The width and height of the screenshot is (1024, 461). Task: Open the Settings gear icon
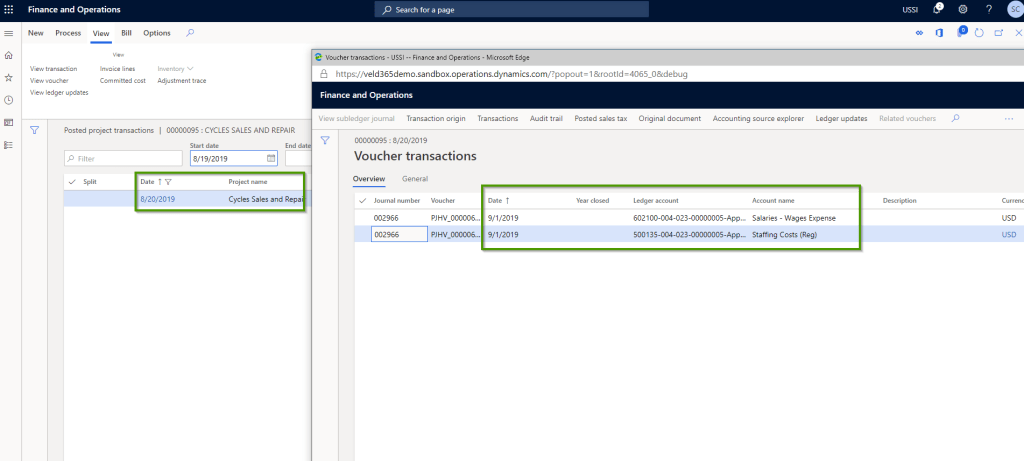point(963,9)
